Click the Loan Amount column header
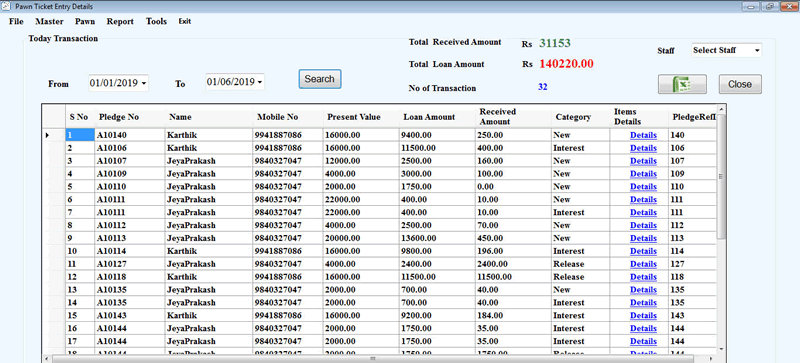800x363 pixels. pos(437,117)
